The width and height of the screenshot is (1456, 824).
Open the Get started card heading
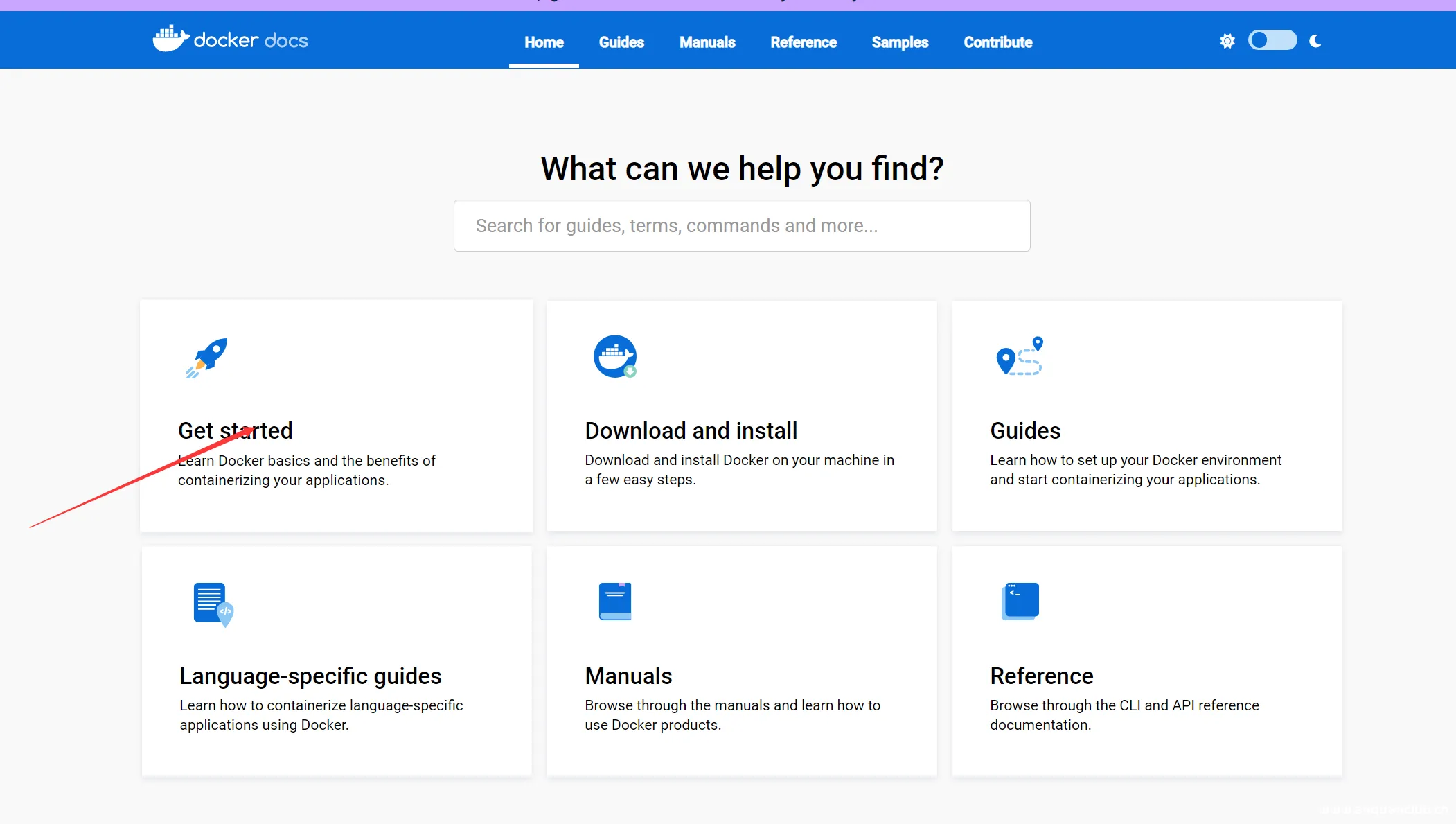236,430
